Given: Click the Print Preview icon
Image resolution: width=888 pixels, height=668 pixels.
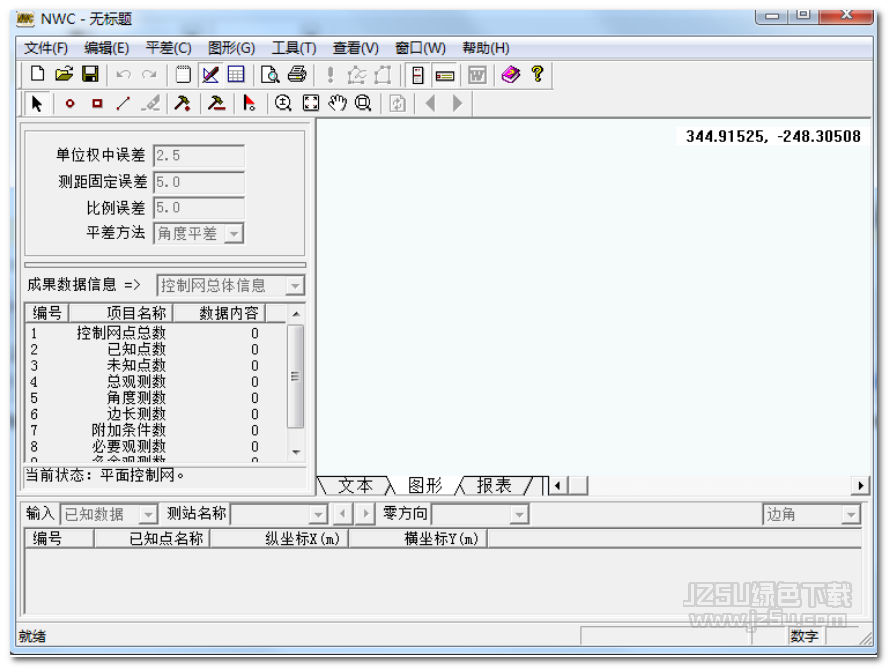Looking at the screenshot, I should tap(270, 74).
